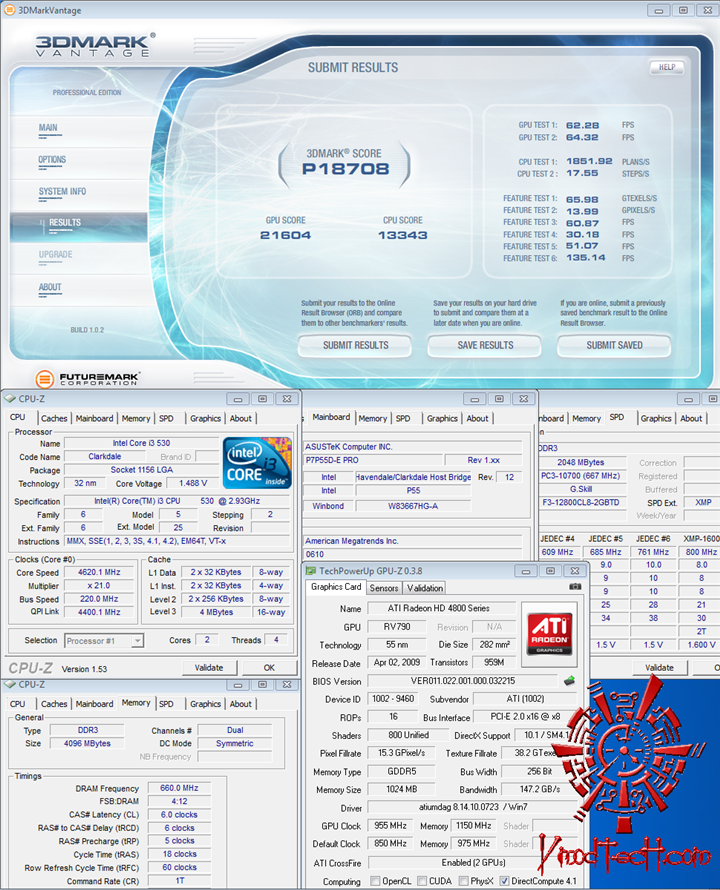The height and width of the screenshot is (890, 720).
Task: Click the BIOS Version field in GPU-Z
Action: pos(463,681)
